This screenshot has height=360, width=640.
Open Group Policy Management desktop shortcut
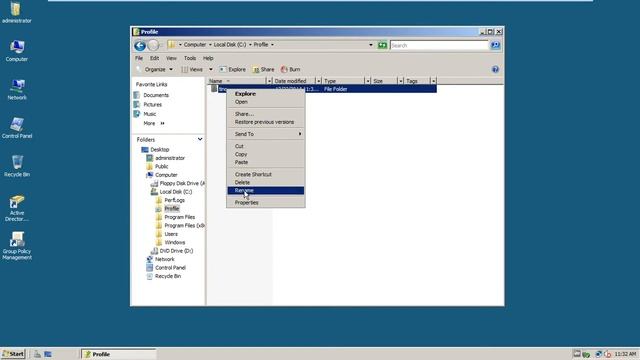[x=17, y=246]
